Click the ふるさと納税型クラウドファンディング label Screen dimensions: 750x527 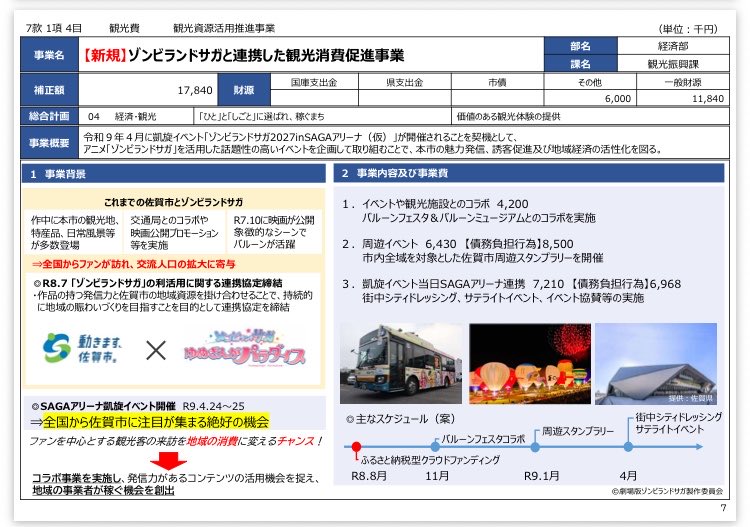[x=430, y=460]
